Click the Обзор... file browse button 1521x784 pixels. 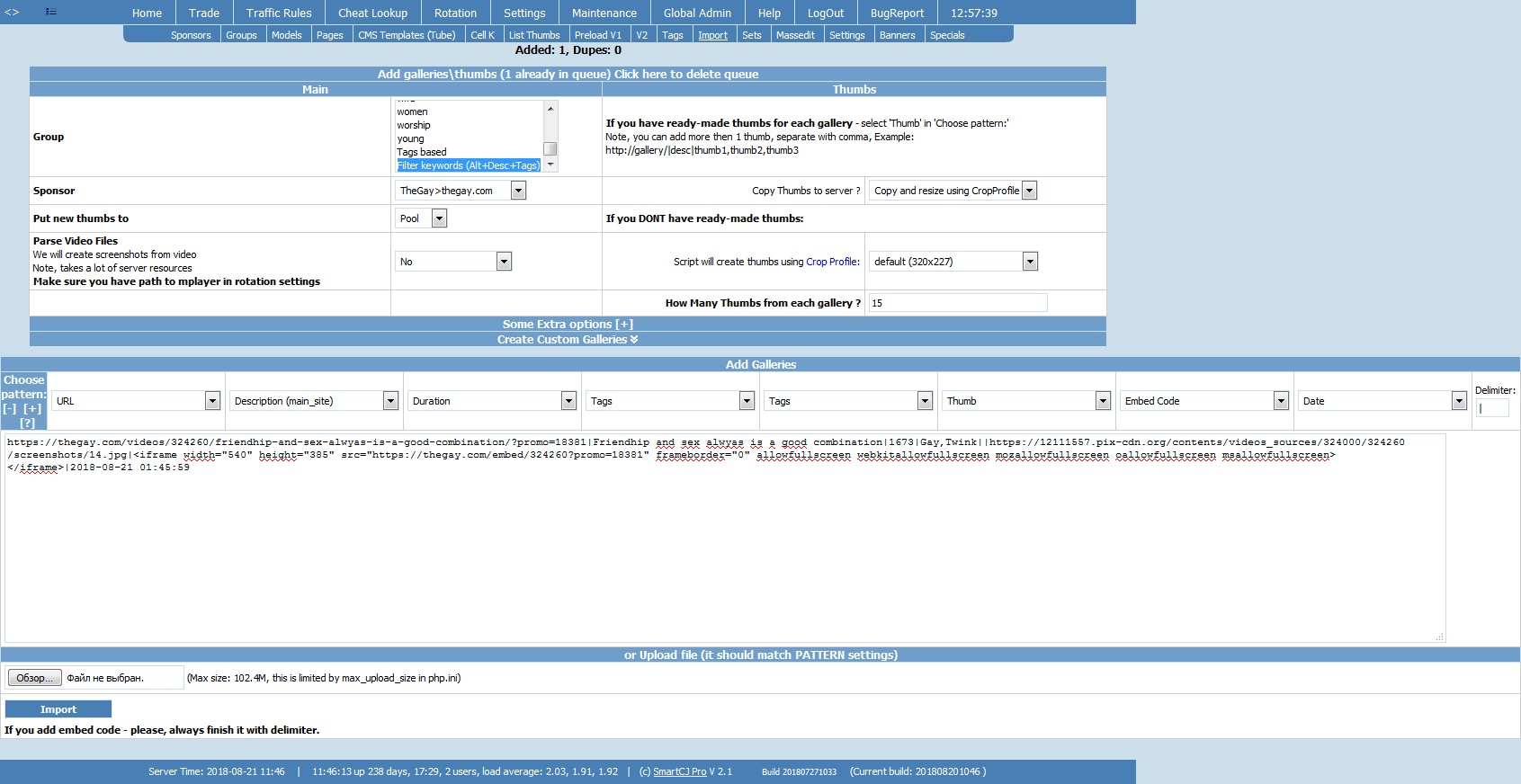[x=35, y=678]
